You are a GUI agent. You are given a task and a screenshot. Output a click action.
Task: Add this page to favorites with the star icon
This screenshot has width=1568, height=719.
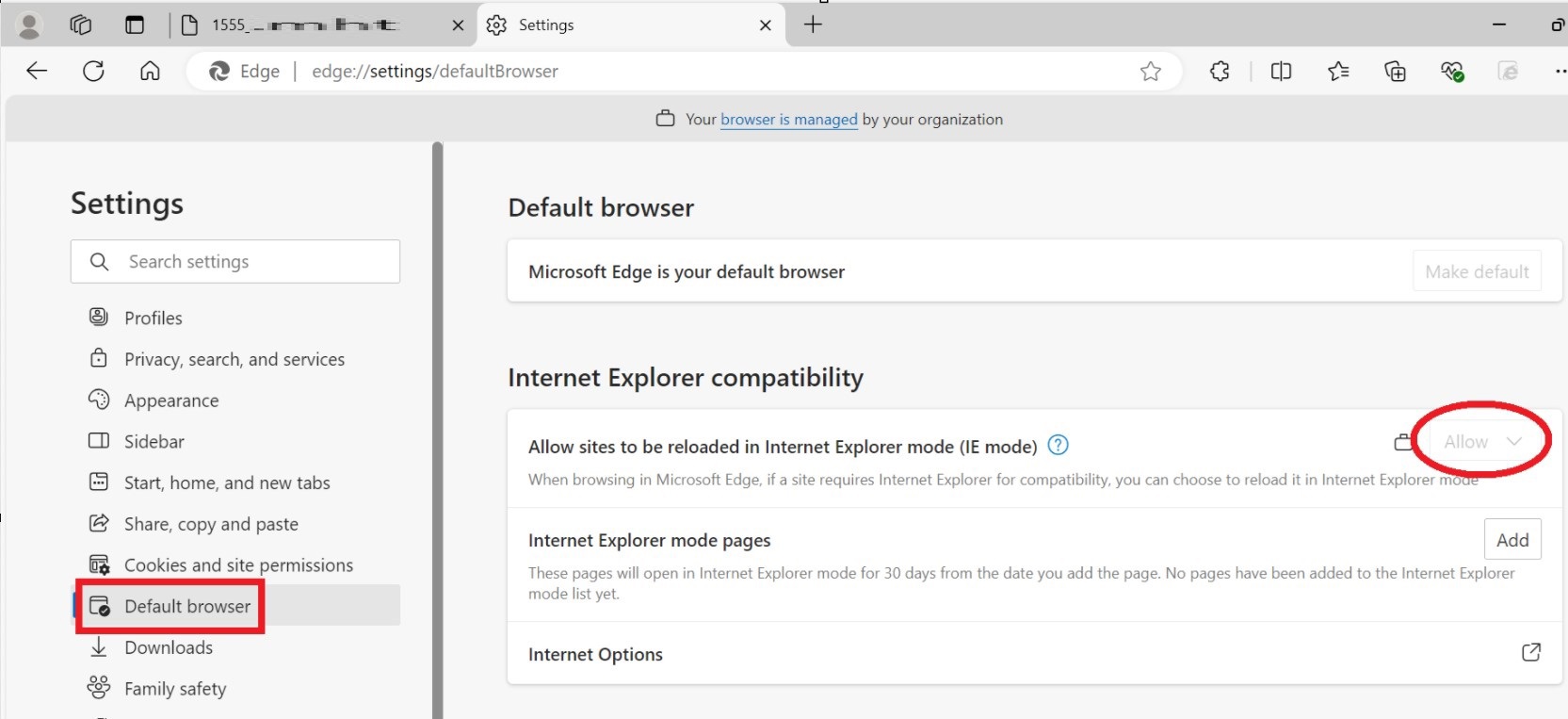point(1150,72)
